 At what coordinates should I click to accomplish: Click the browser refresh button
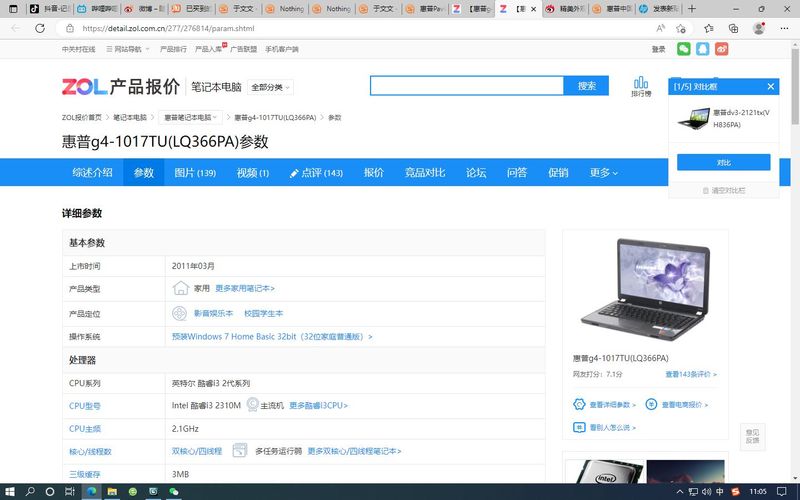(42, 28)
